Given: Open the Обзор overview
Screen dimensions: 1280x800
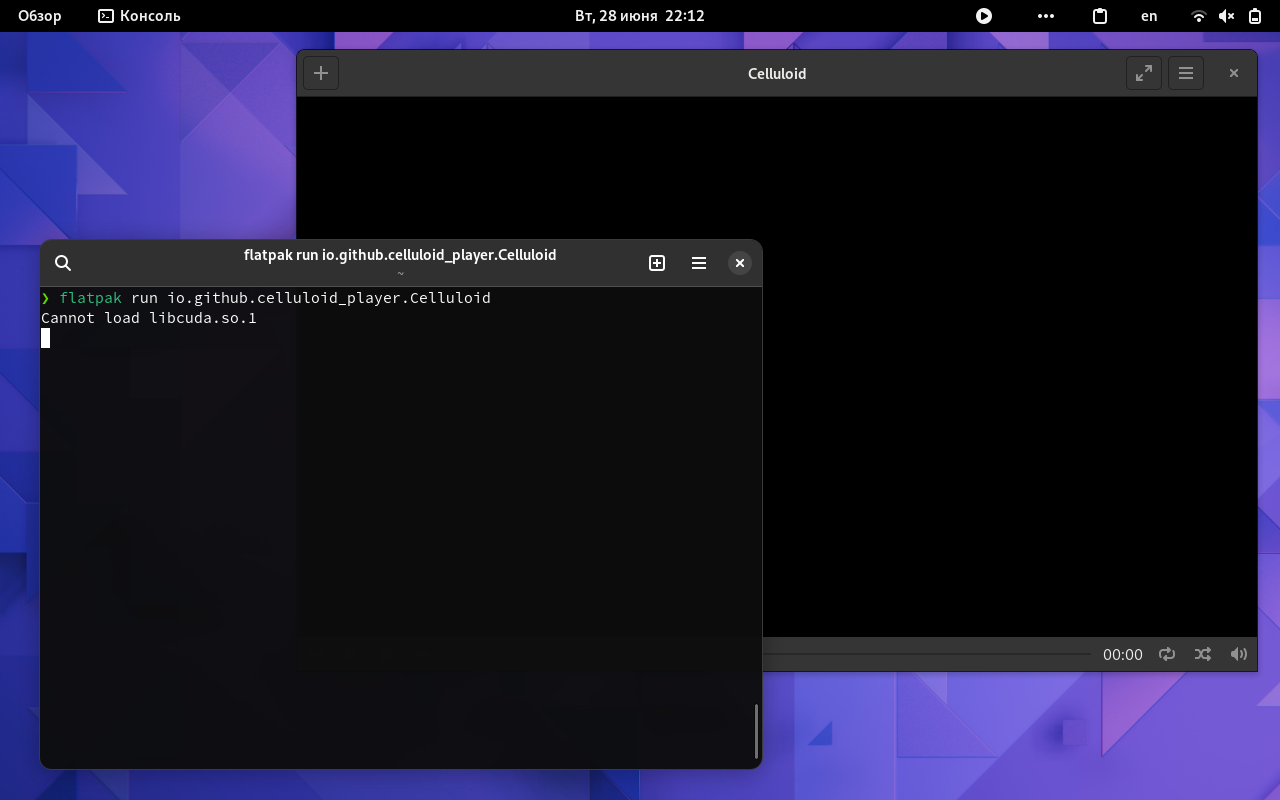Looking at the screenshot, I should coord(39,15).
